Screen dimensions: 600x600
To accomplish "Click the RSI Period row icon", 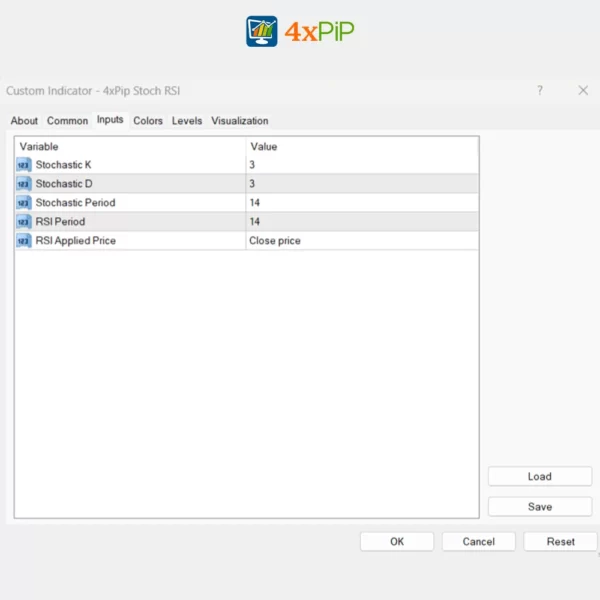I will (24, 222).
